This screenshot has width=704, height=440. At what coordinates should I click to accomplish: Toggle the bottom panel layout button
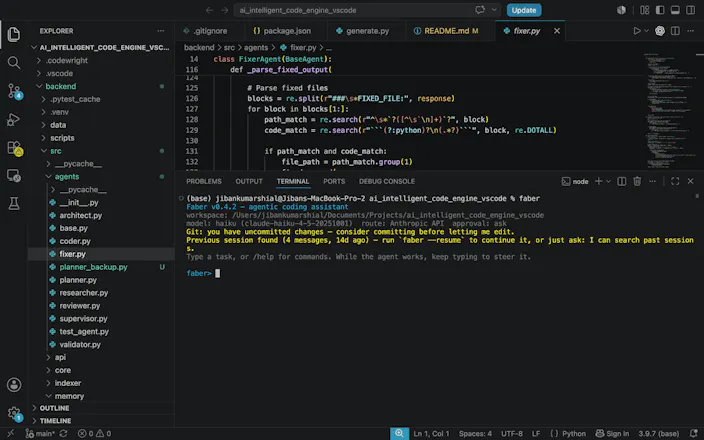tap(675, 10)
